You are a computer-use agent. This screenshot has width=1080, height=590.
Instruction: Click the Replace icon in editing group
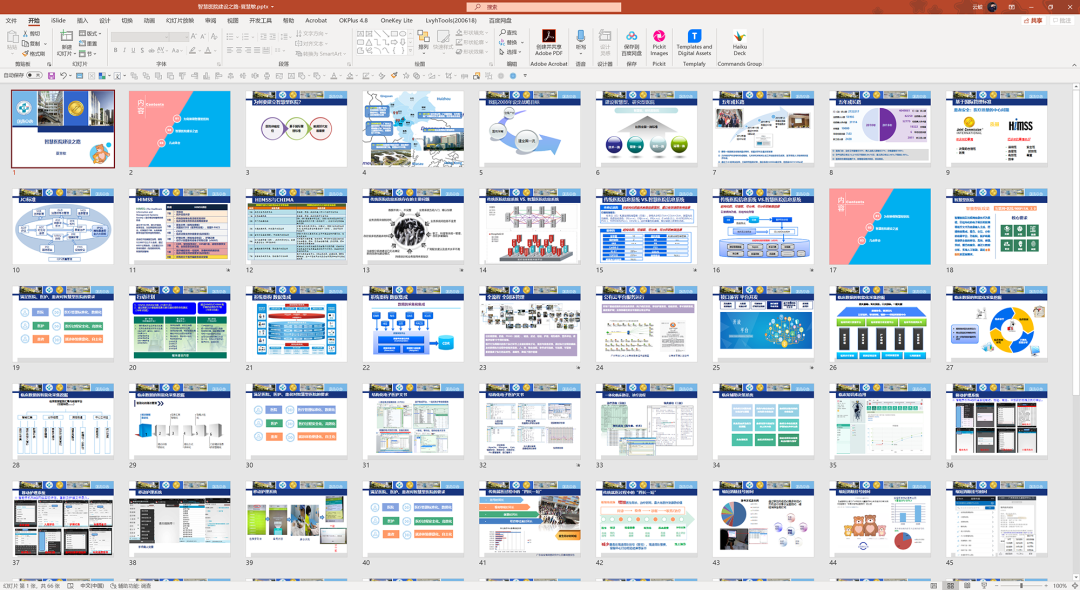pyautogui.click(x=503, y=42)
